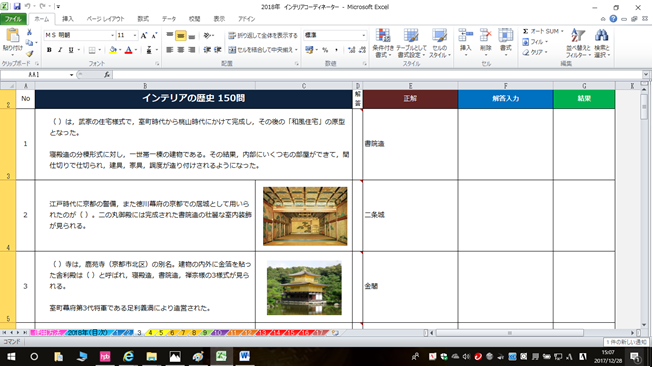
Task: Click the golden pavilion picture thumbnail
Action: [304, 287]
